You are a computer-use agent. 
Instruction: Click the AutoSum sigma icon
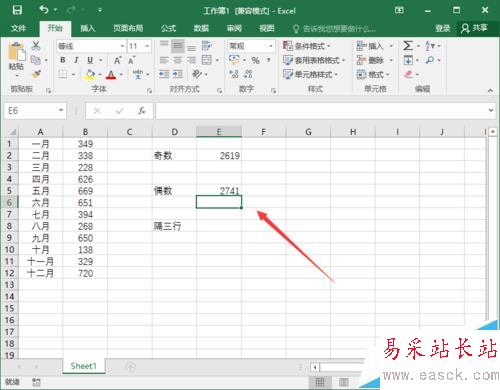click(408, 46)
